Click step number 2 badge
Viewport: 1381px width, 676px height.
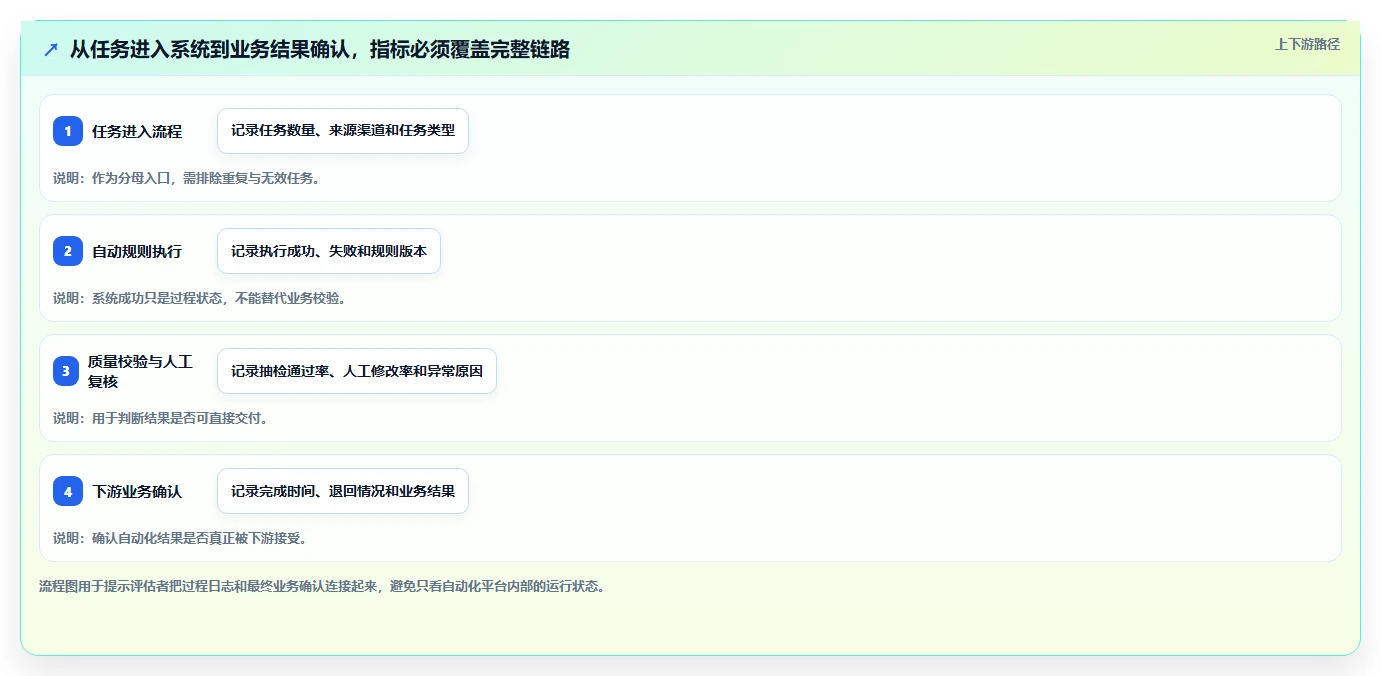(x=68, y=251)
